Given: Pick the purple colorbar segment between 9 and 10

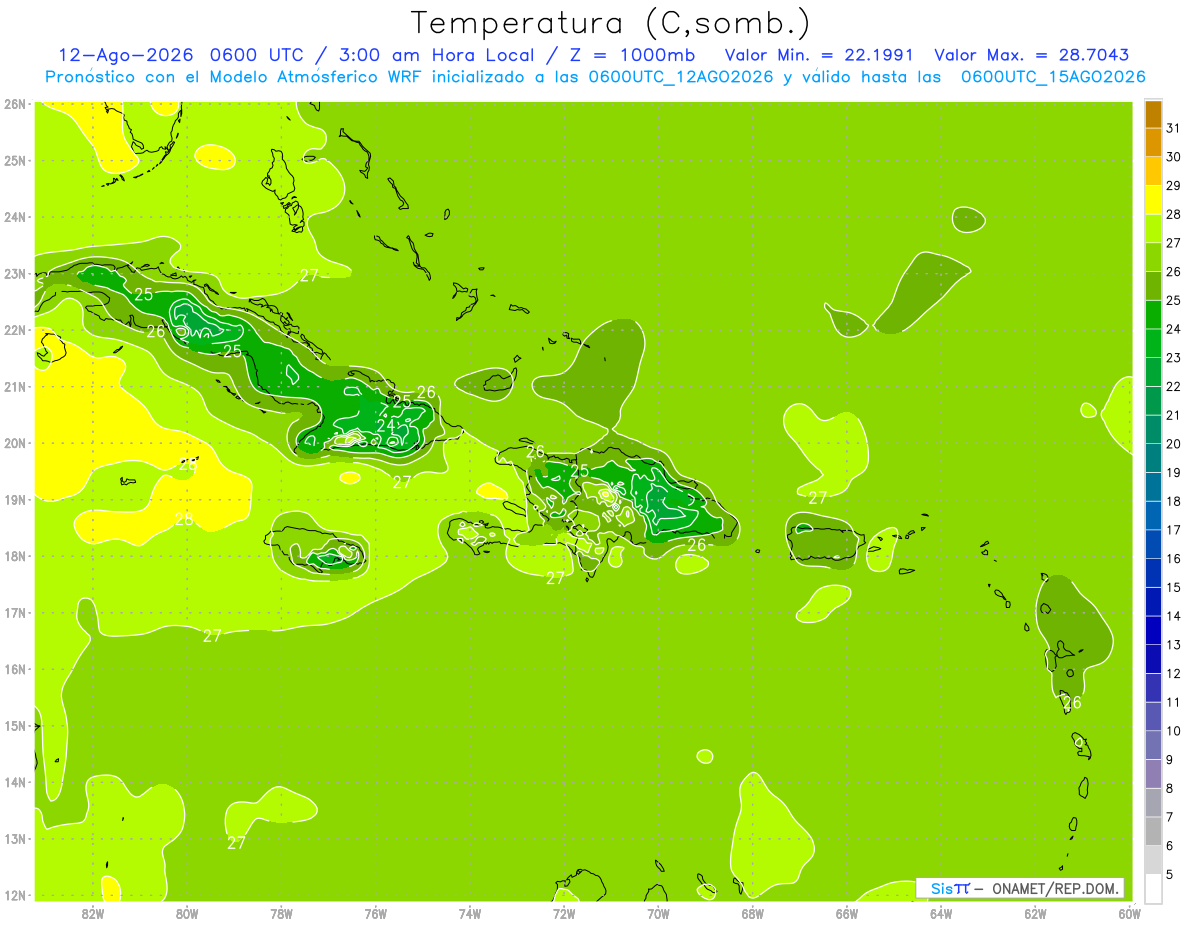Looking at the screenshot, I should pos(1153,745).
